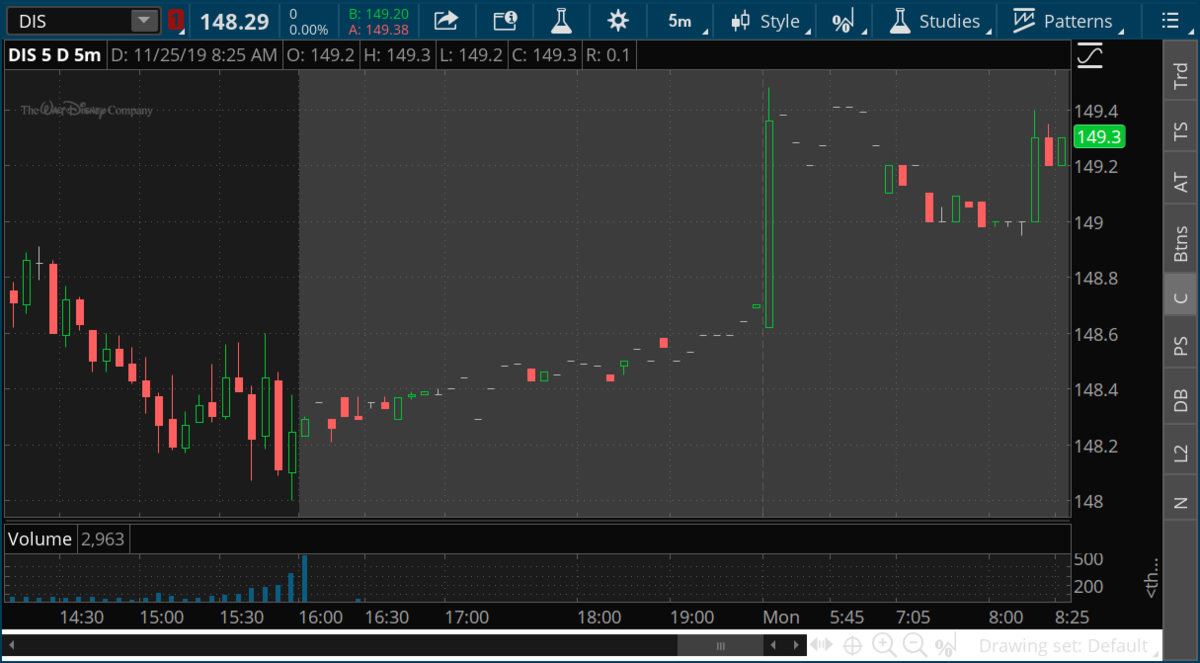The height and width of the screenshot is (663, 1200).
Task: Open the symbol information folder icon
Action: [505, 20]
